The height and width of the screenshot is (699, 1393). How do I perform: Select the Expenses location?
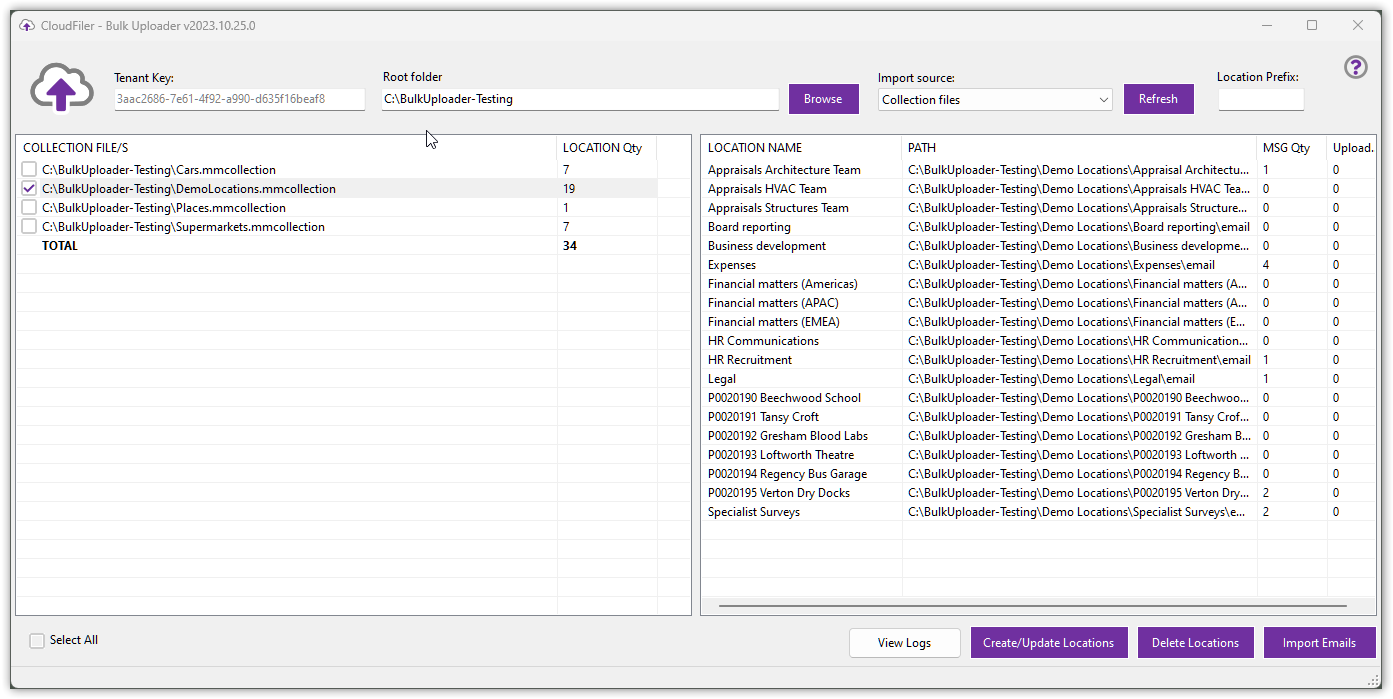(x=1038, y=265)
